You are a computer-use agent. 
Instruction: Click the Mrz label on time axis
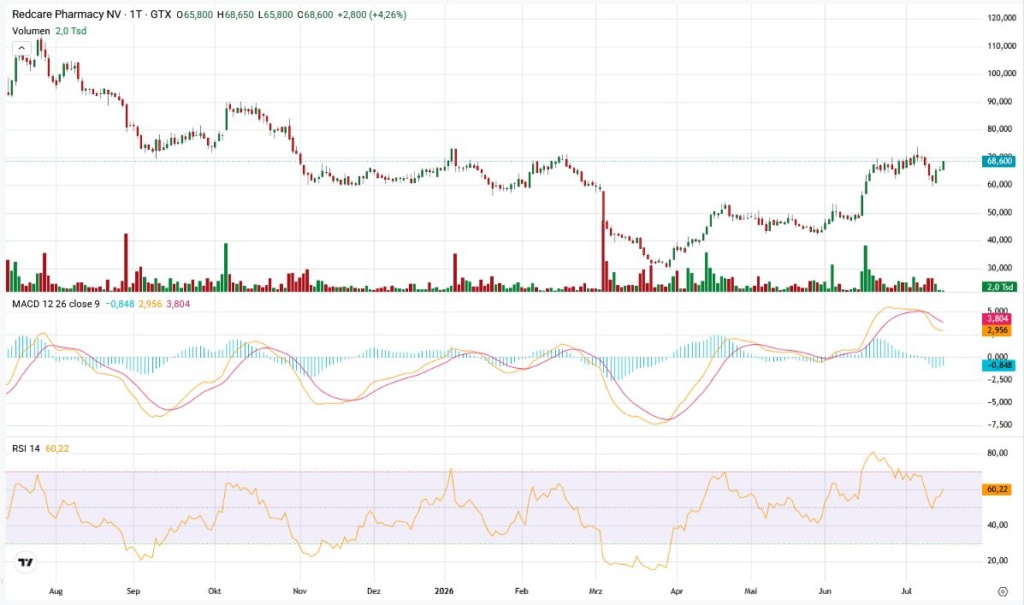[x=596, y=591]
